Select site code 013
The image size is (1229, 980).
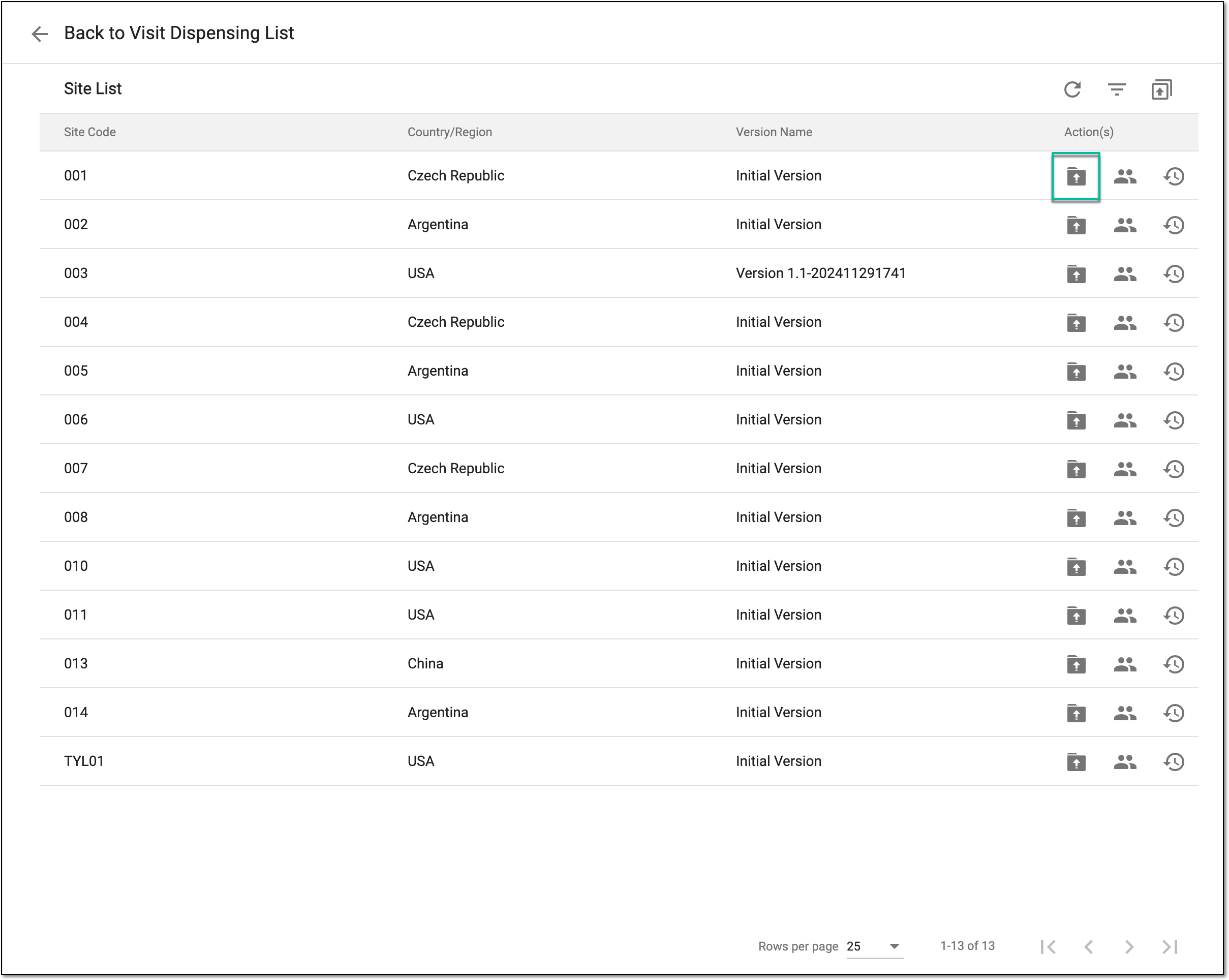[x=76, y=664]
